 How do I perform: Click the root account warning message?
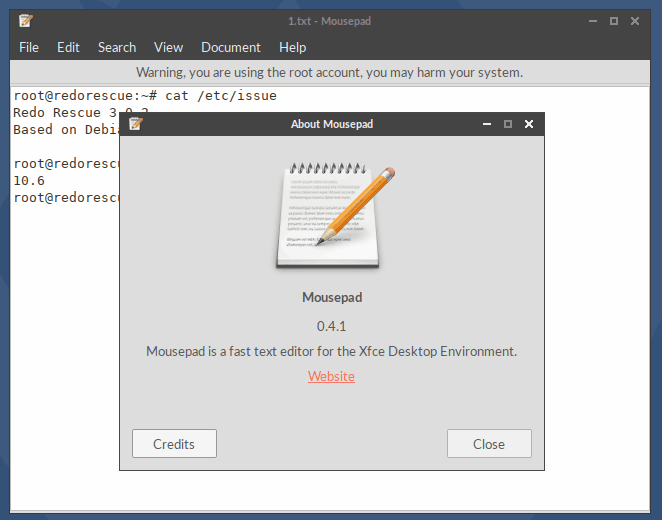click(329, 73)
